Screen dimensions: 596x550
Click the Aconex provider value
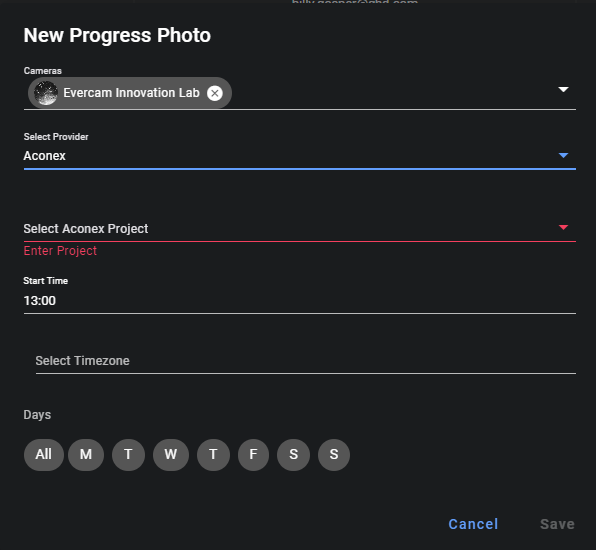(x=44, y=156)
